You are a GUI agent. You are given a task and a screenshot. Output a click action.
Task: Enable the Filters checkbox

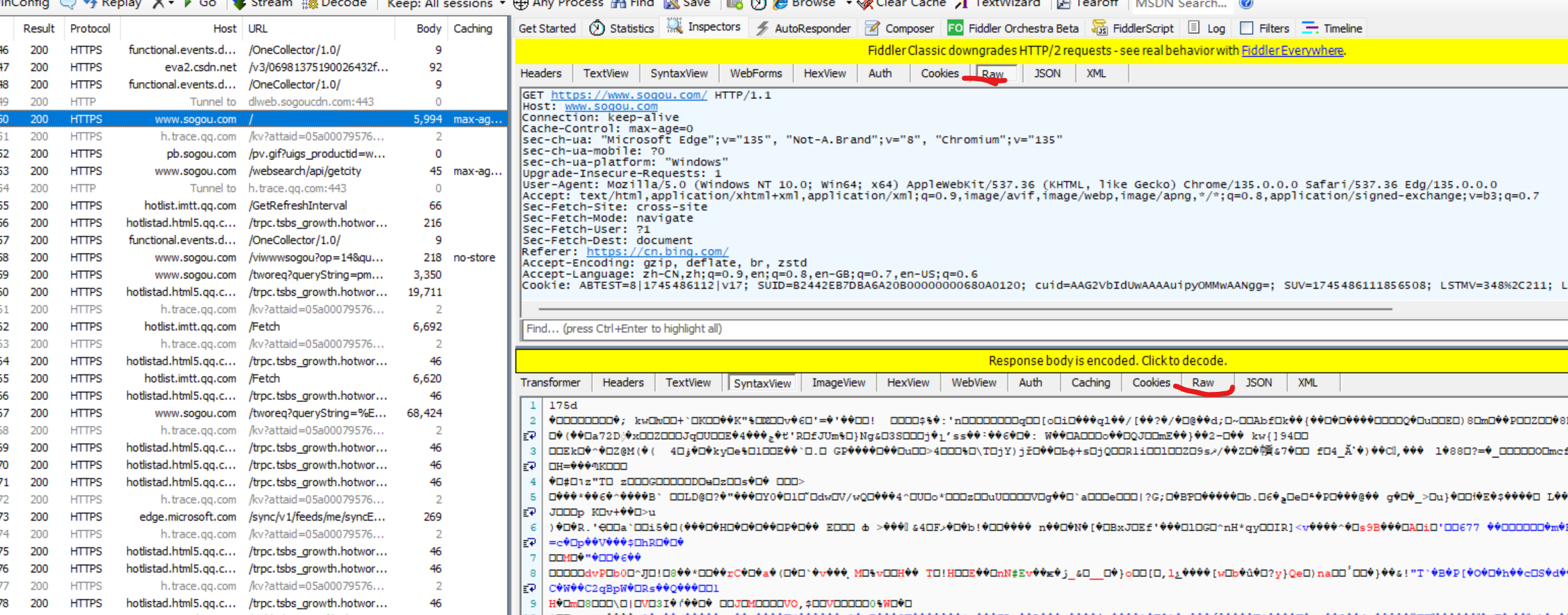[1246, 28]
